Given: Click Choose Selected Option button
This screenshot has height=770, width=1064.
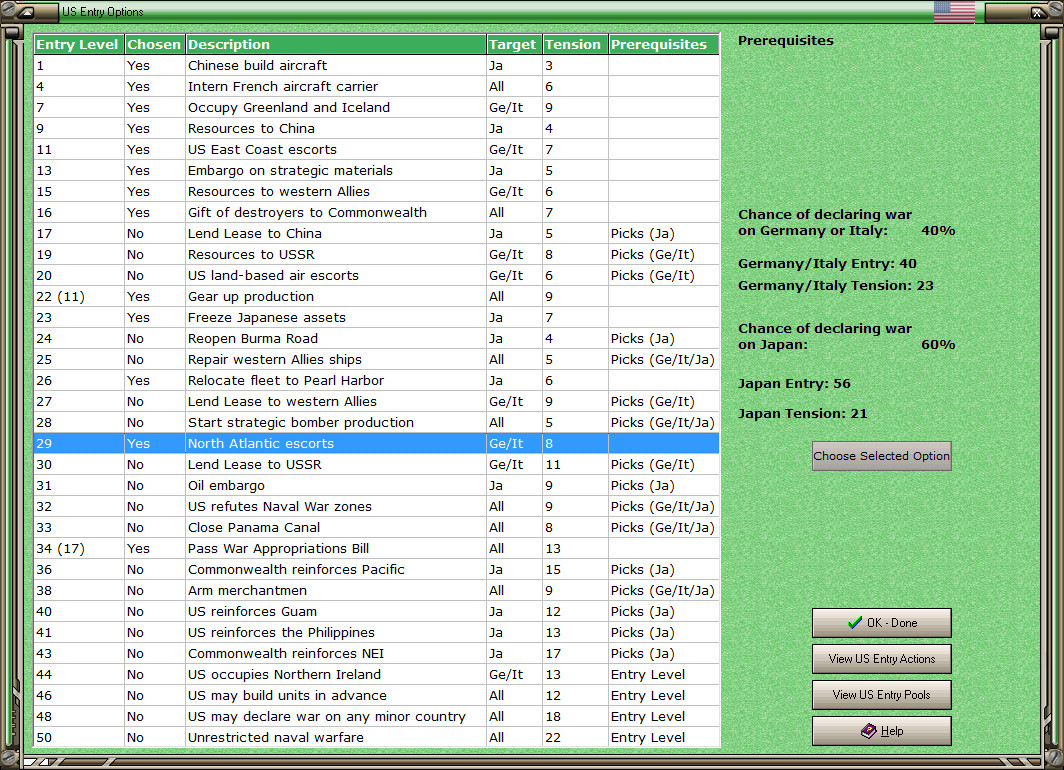Looking at the screenshot, I should (x=881, y=456).
